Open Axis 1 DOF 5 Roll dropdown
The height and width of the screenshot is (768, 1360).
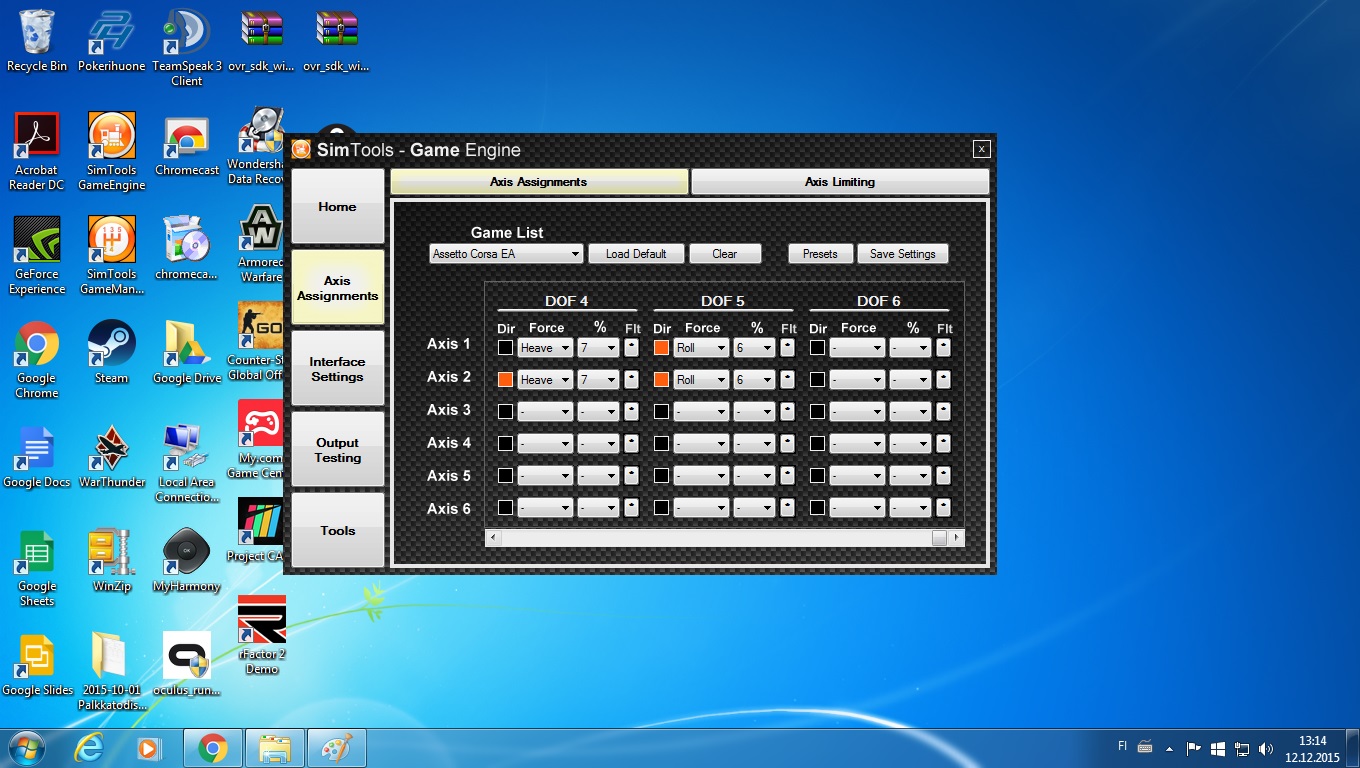[x=701, y=348]
